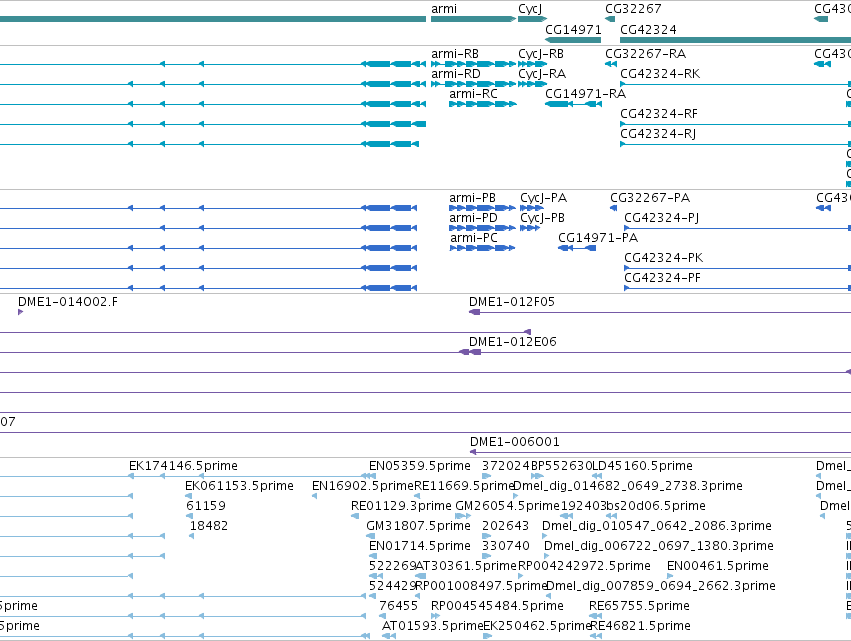
Task: Click transcript CycJ-RA
Action: click(x=532, y=84)
